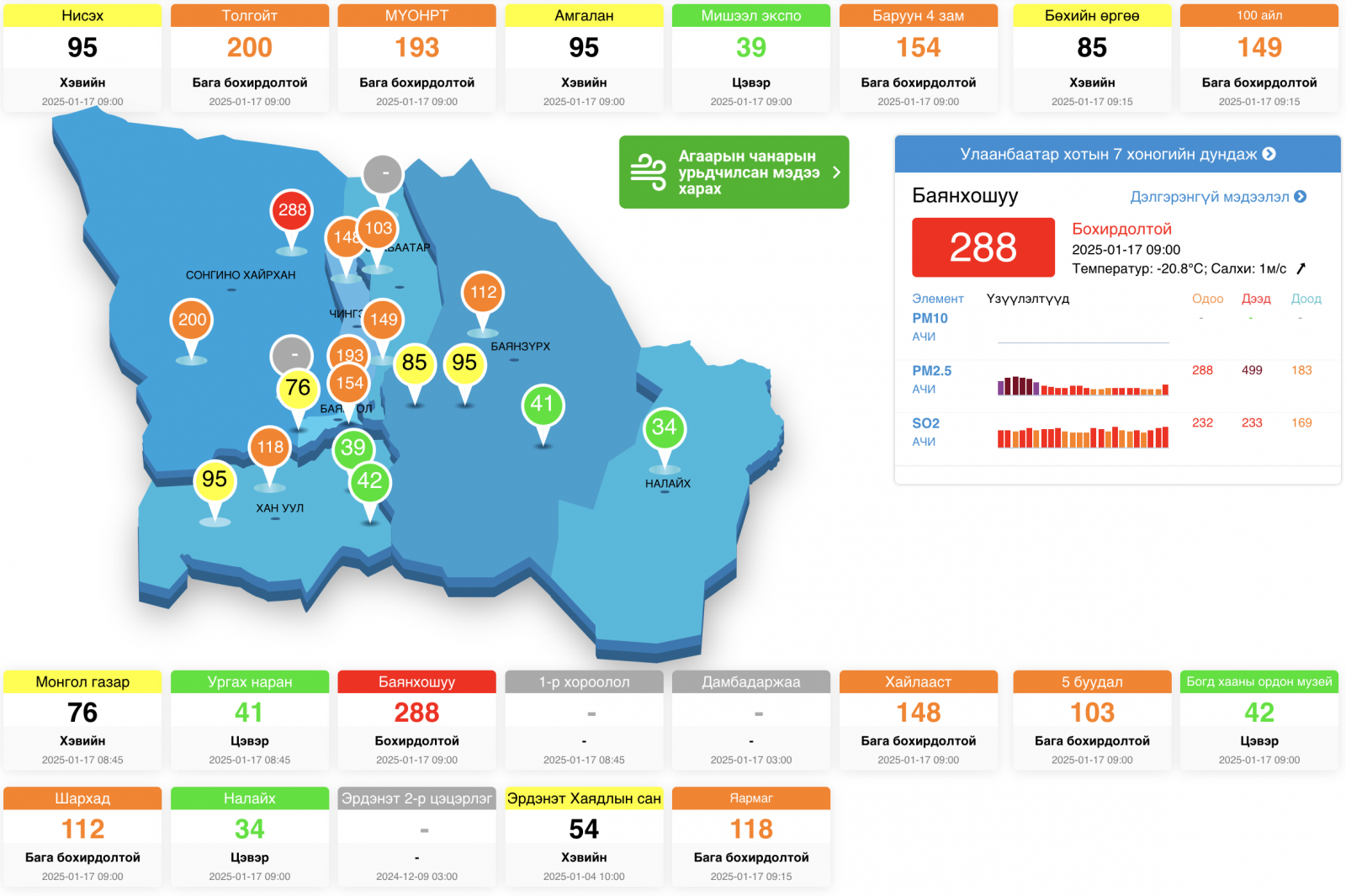Click the БАЯНЗҮРХ district label
Image resolution: width=1346 pixels, height=896 pixels.
[521, 347]
